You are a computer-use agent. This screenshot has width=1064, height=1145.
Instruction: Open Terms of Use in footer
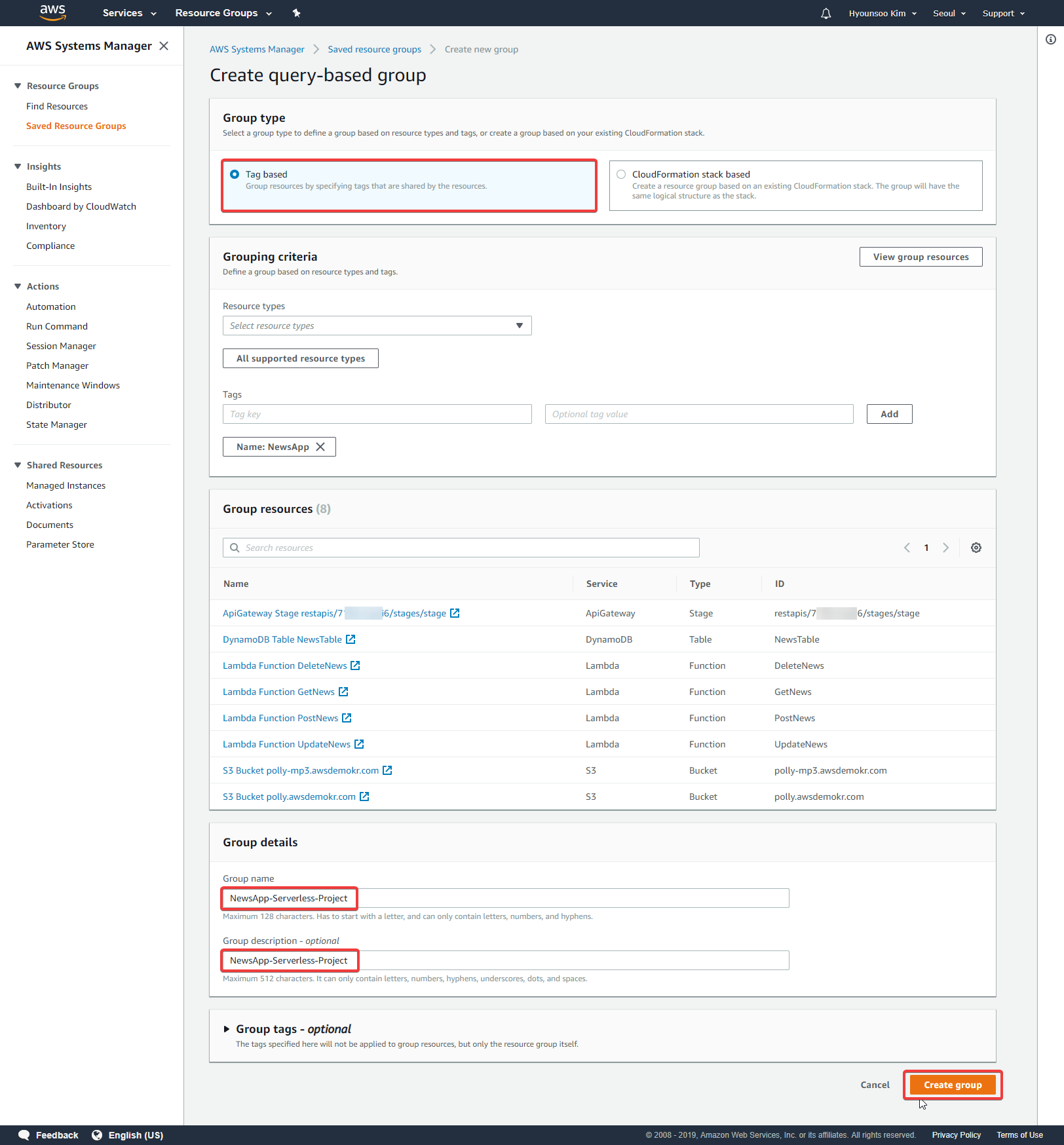[1019, 1135]
